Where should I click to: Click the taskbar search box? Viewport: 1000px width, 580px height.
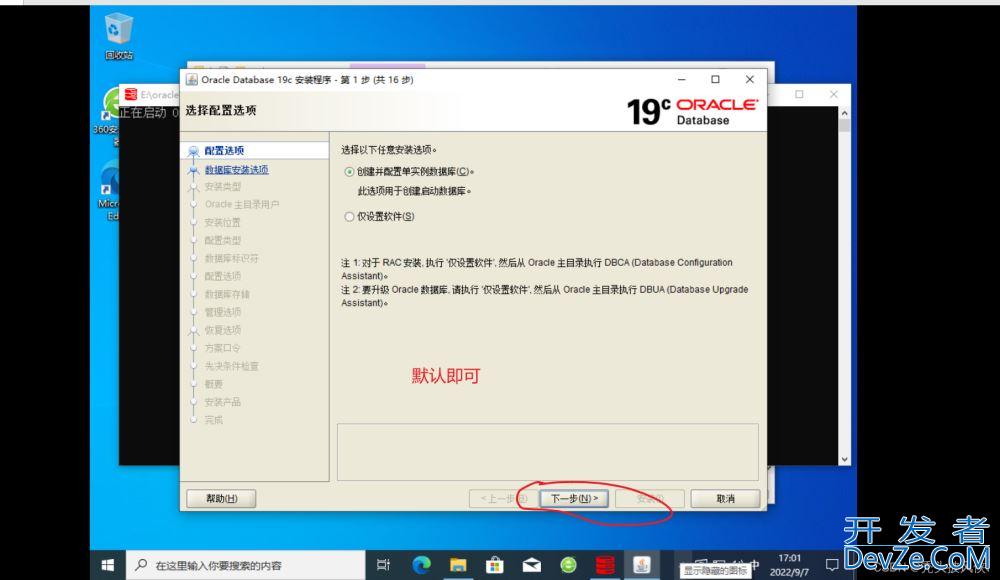click(x=246, y=565)
